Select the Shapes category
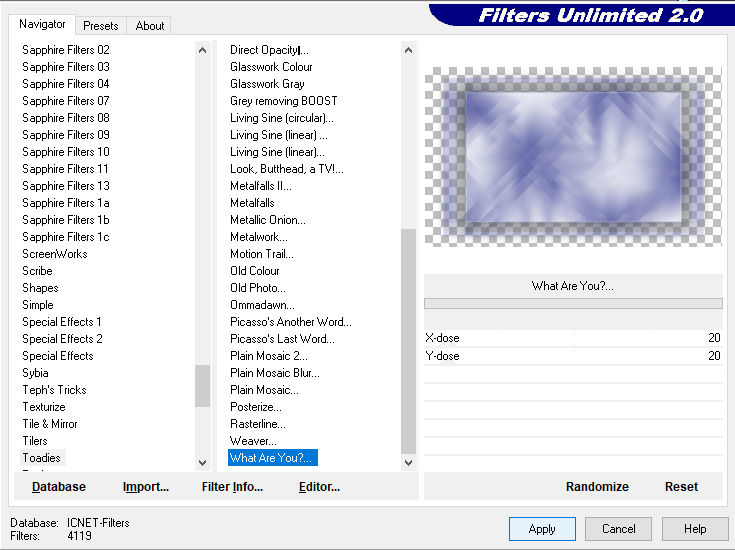The height and width of the screenshot is (550, 735). [x=40, y=288]
